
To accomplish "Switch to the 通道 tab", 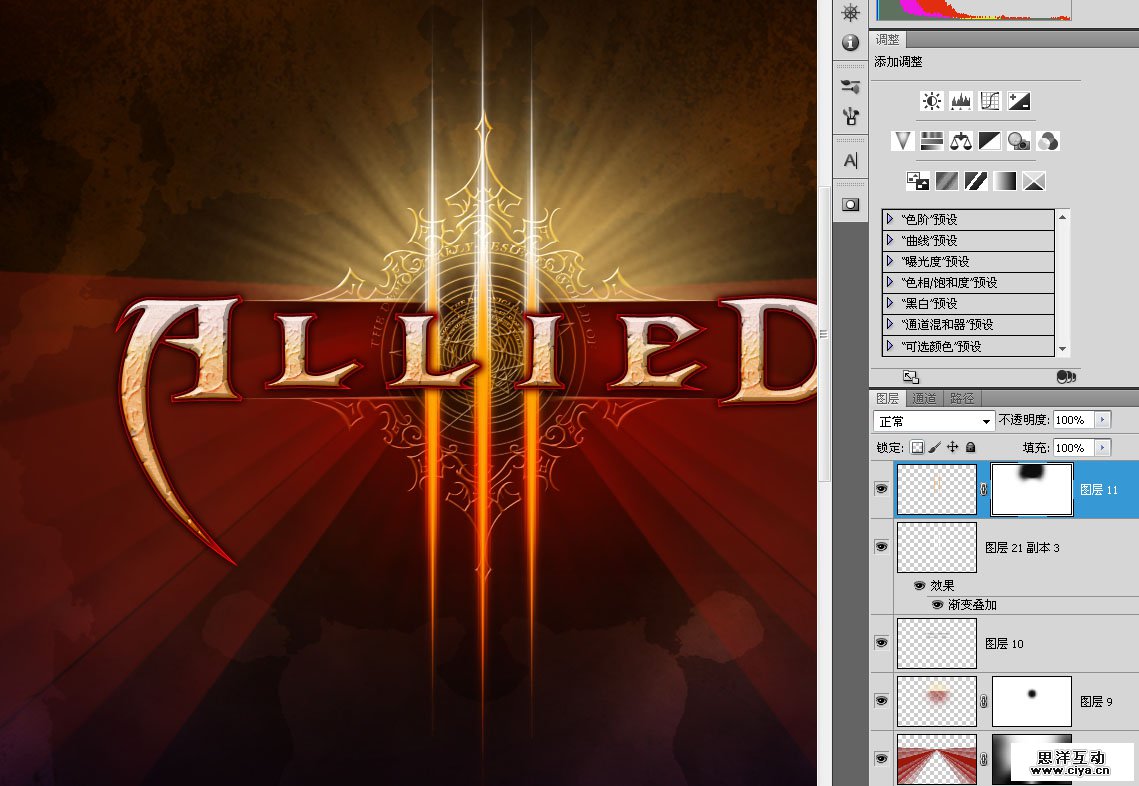I will pos(924,398).
